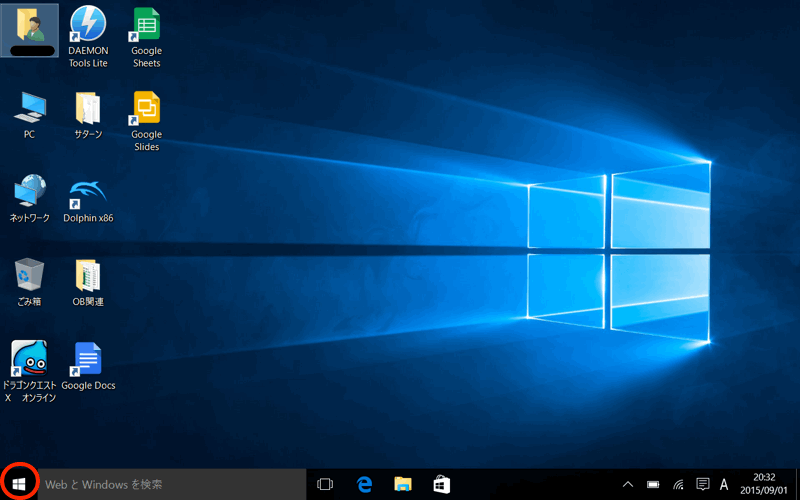The height and width of the screenshot is (500, 800).
Task: Open the Wi-Fi network flyout
Action: click(x=678, y=484)
